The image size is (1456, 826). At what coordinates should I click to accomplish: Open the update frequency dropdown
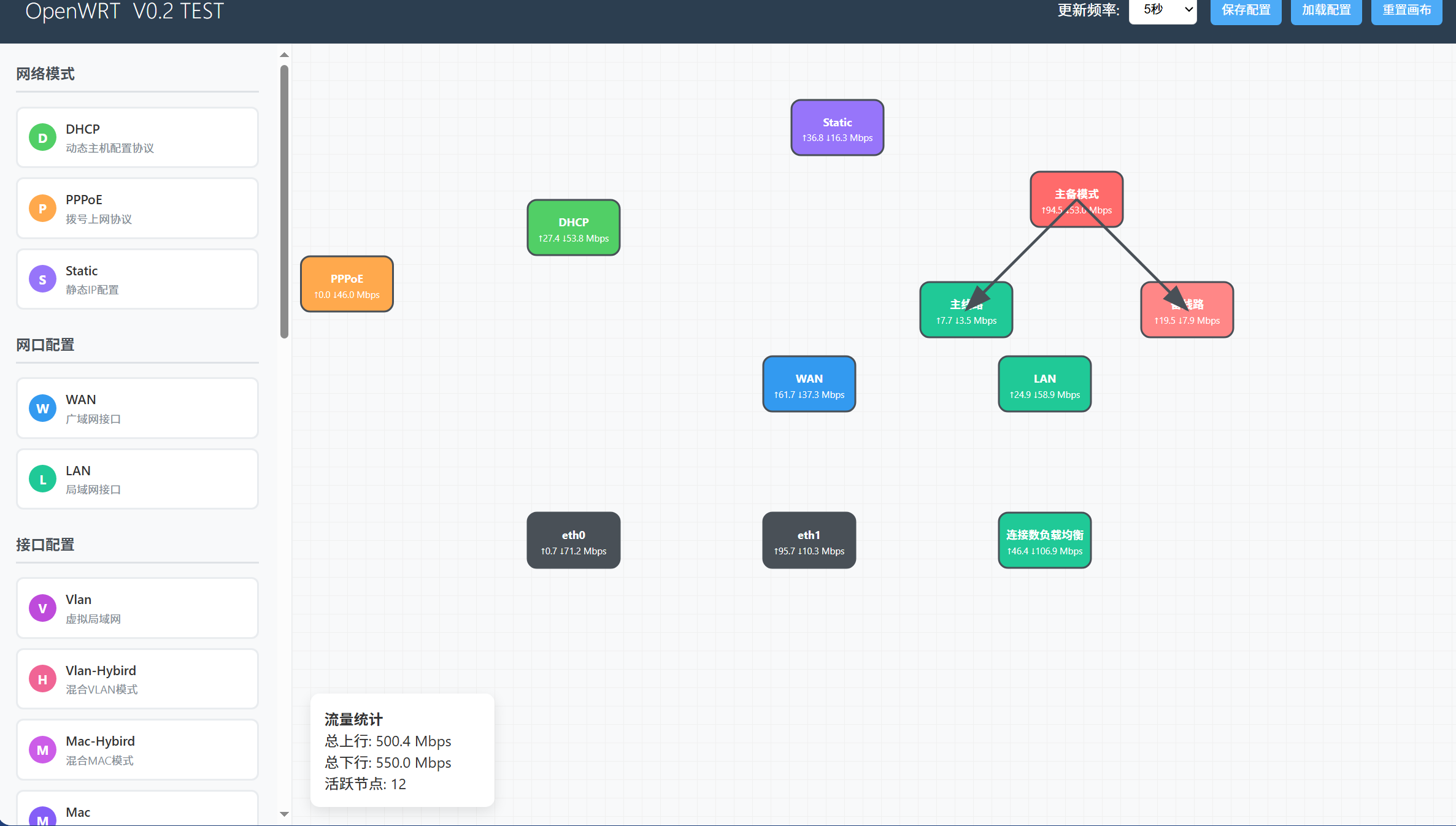[1162, 10]
